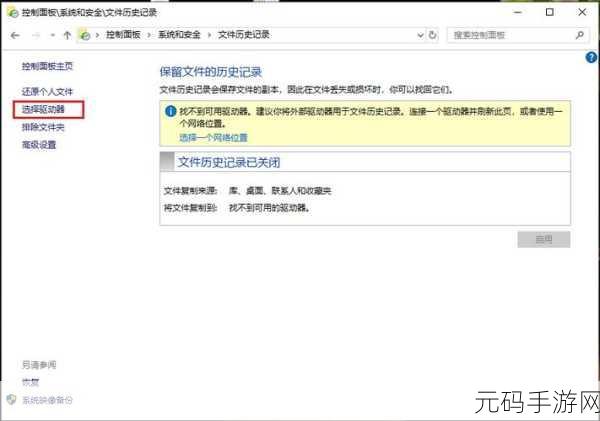Click 文件历史记录 breadcrumb segment
600x421 pixels.
pyautogui.click(x=244, y=35)
